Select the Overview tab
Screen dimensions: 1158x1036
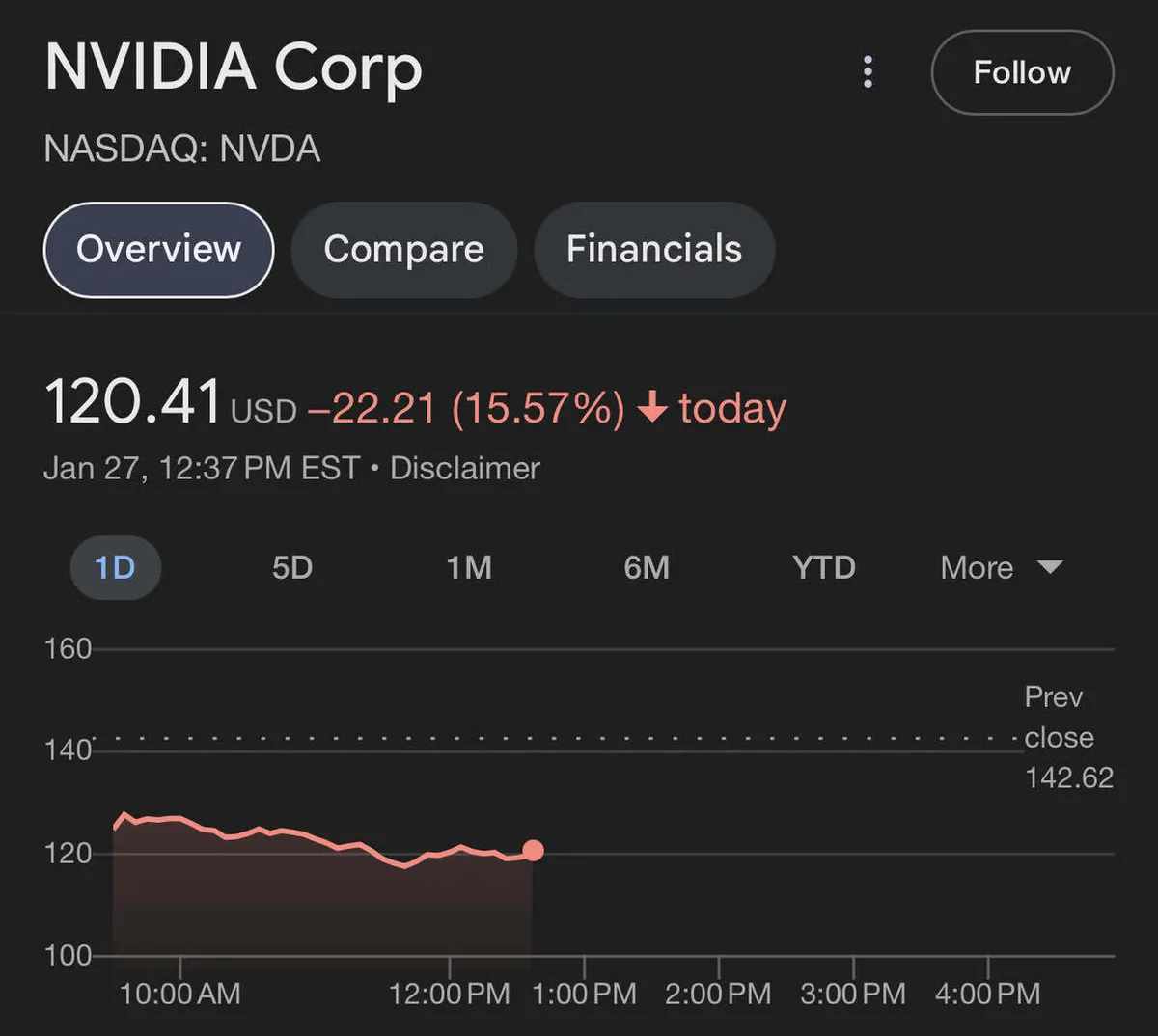158,250
